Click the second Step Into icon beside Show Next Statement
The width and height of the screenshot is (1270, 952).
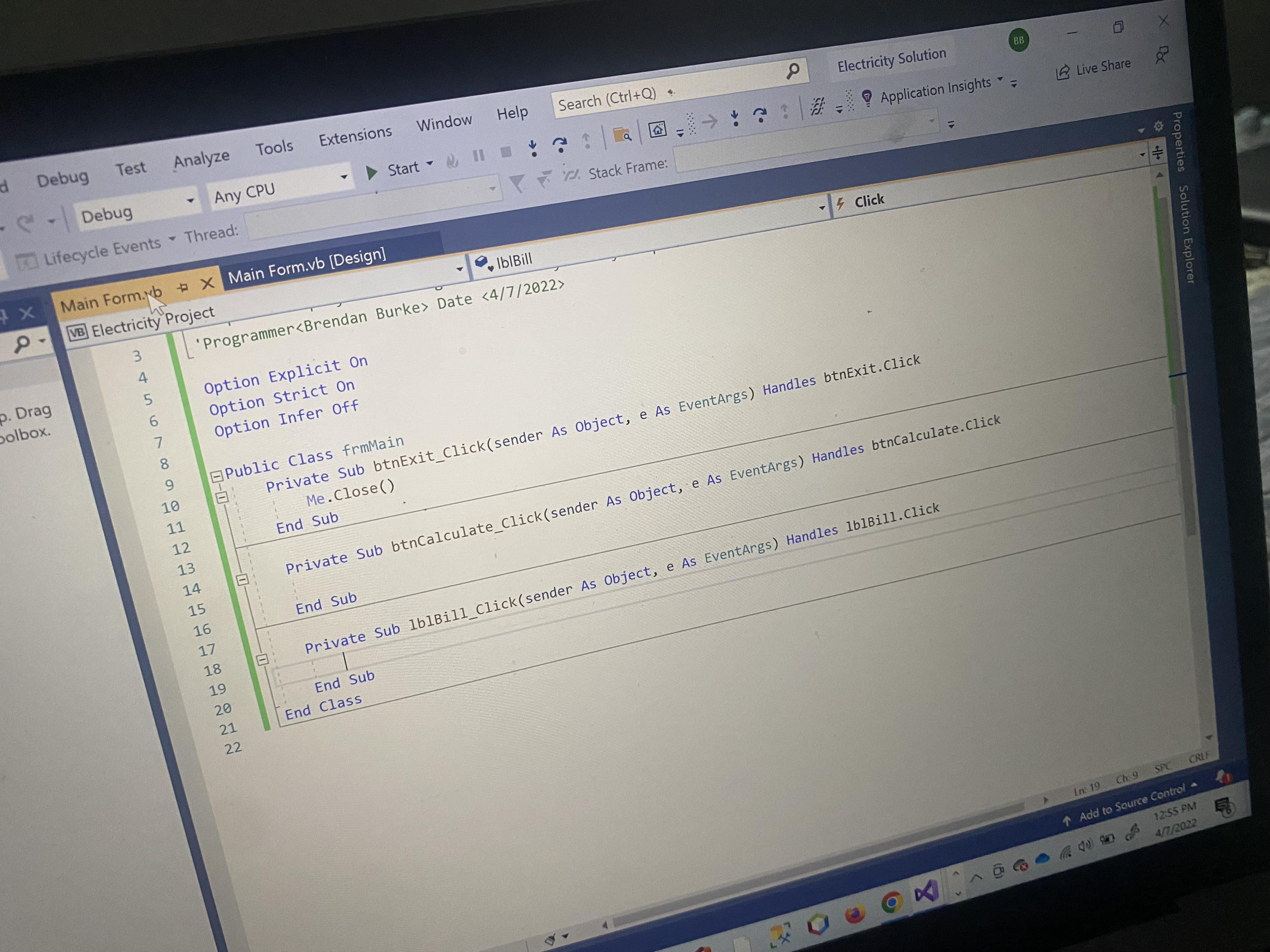pyautogui.click(x=735, y=118)
